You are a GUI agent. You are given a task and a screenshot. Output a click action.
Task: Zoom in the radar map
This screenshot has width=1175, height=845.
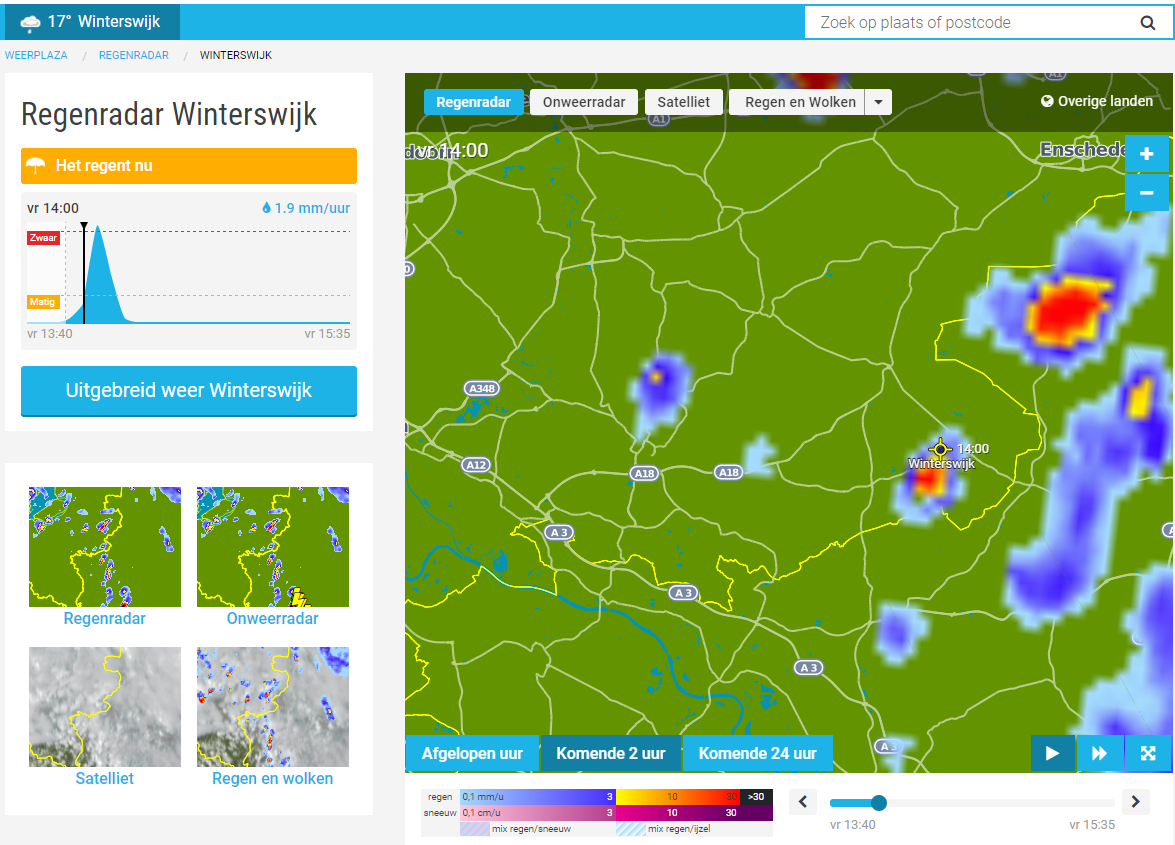click(x=1147, y=154)
